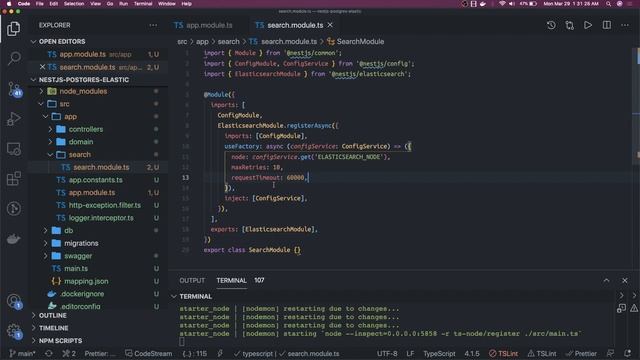Change the UTF-8 encoding in status bar
The width and height of the screenshot is (640, 360).
[x=387, y=353]
